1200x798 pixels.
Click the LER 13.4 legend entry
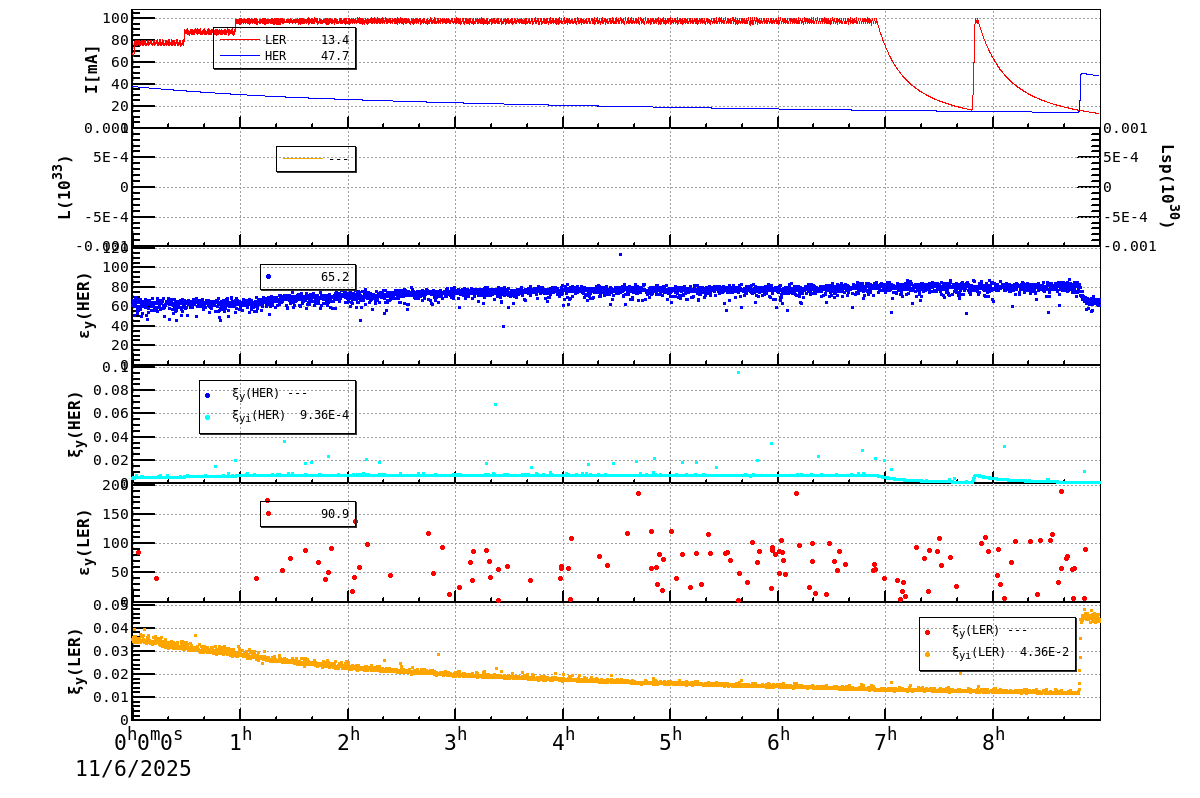click(284, 40)
